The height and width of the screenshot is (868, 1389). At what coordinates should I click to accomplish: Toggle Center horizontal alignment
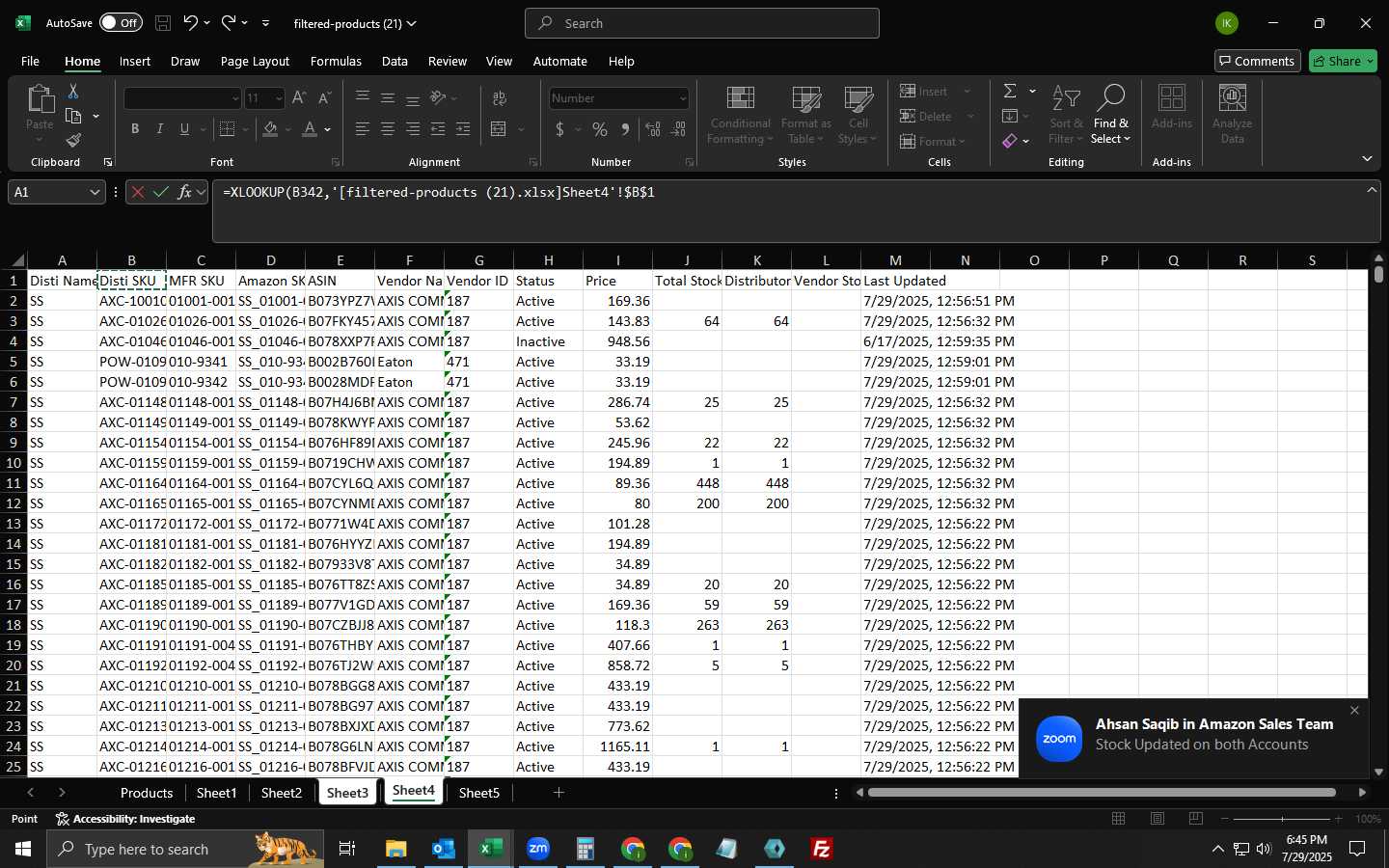pos(388,128)
